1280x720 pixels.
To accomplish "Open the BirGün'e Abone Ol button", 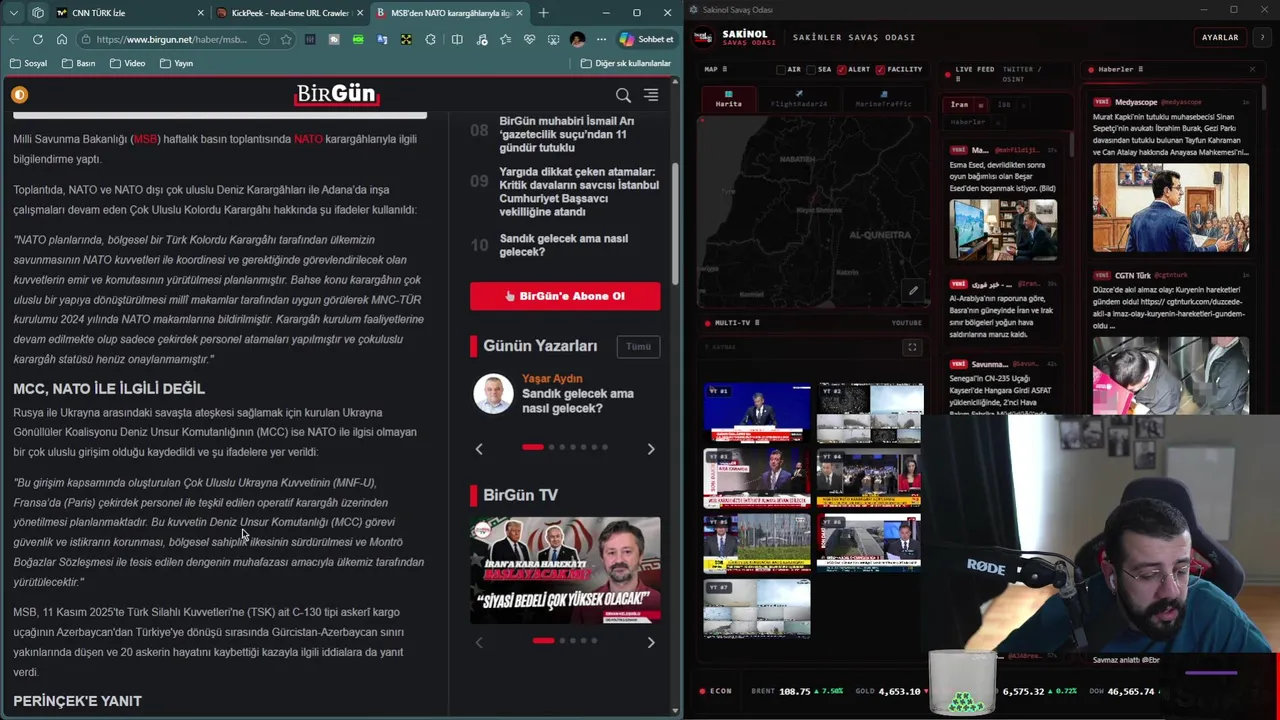I will click(x=565, y=296).
